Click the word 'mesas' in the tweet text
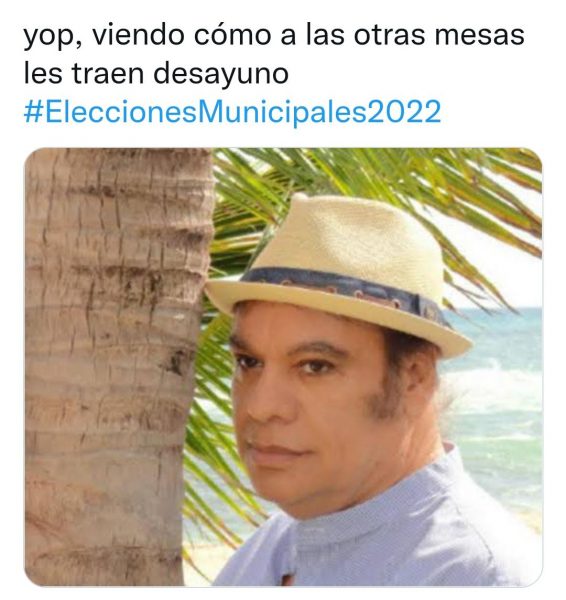The image size is (566, 600). 480,35
